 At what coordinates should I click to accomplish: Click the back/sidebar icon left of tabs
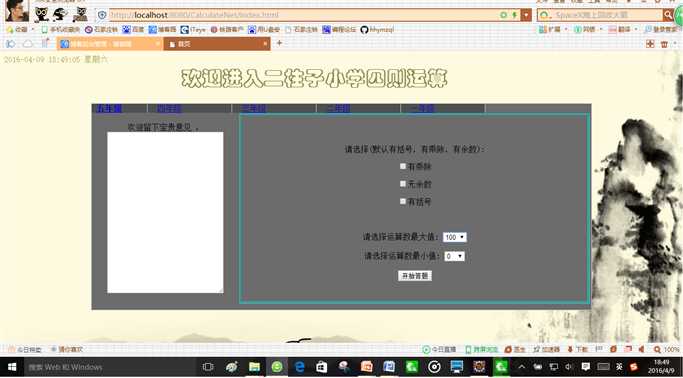(x=11, y=44)
